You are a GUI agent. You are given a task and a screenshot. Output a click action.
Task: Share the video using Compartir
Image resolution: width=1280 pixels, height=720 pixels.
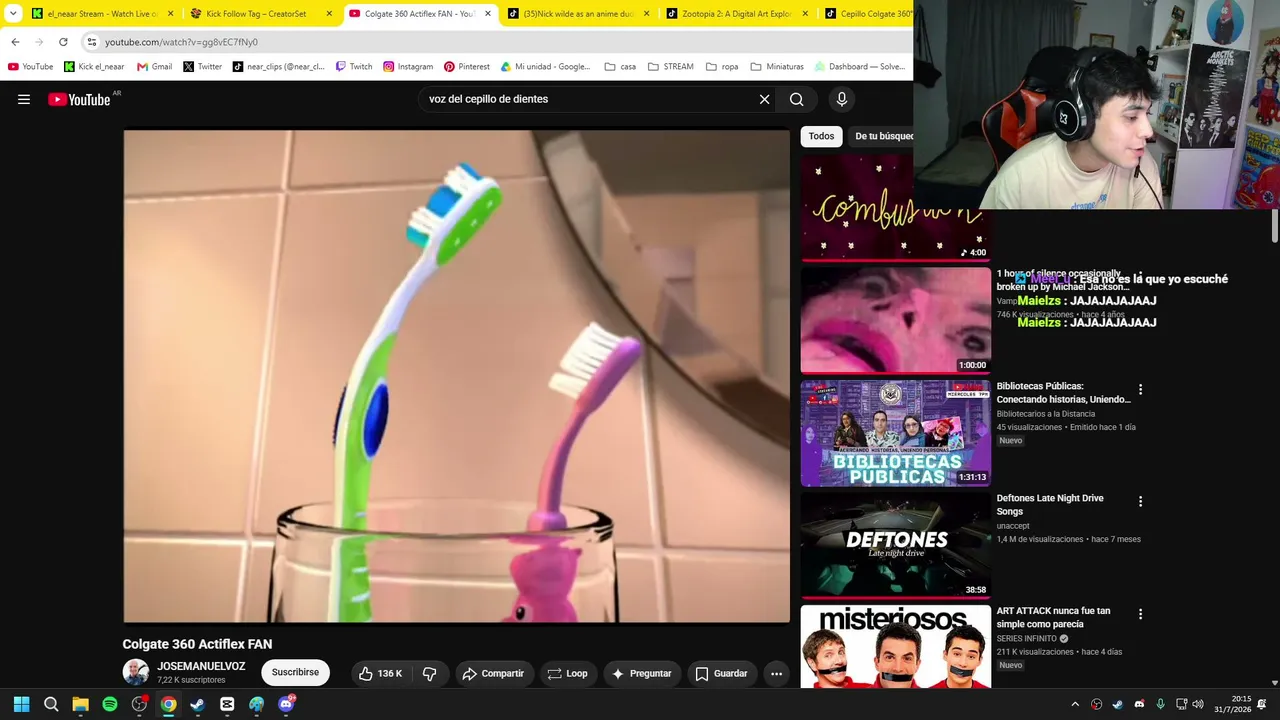point(493,674)
